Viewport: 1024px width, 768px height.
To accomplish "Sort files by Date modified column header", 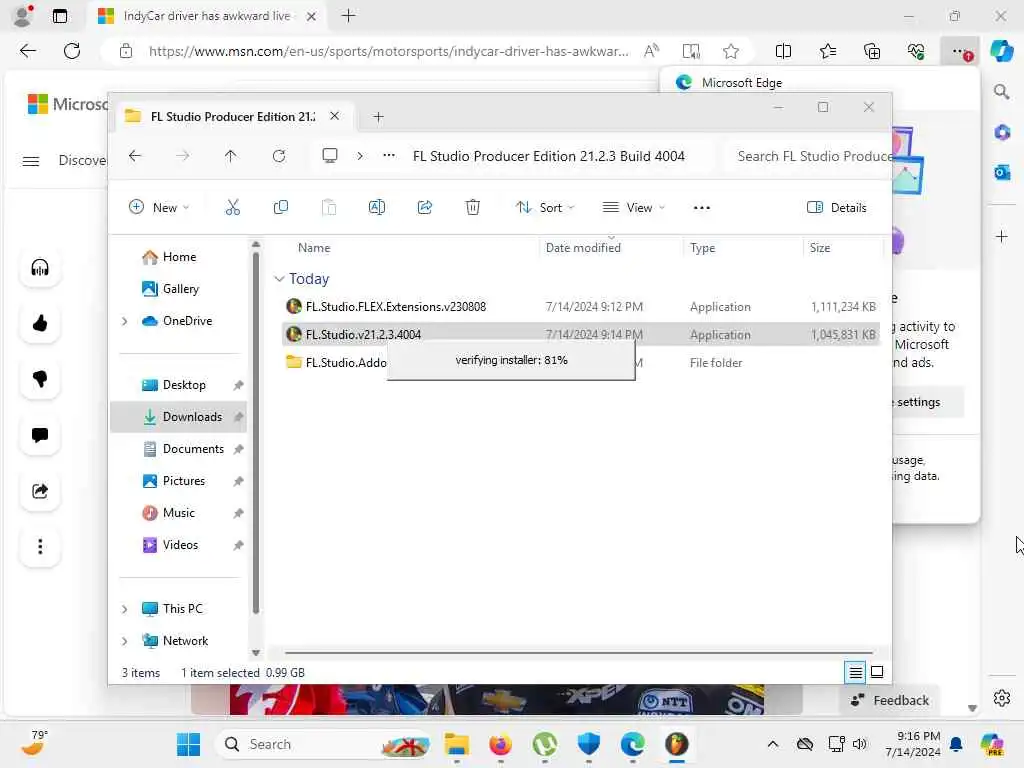I will (583, 248).
